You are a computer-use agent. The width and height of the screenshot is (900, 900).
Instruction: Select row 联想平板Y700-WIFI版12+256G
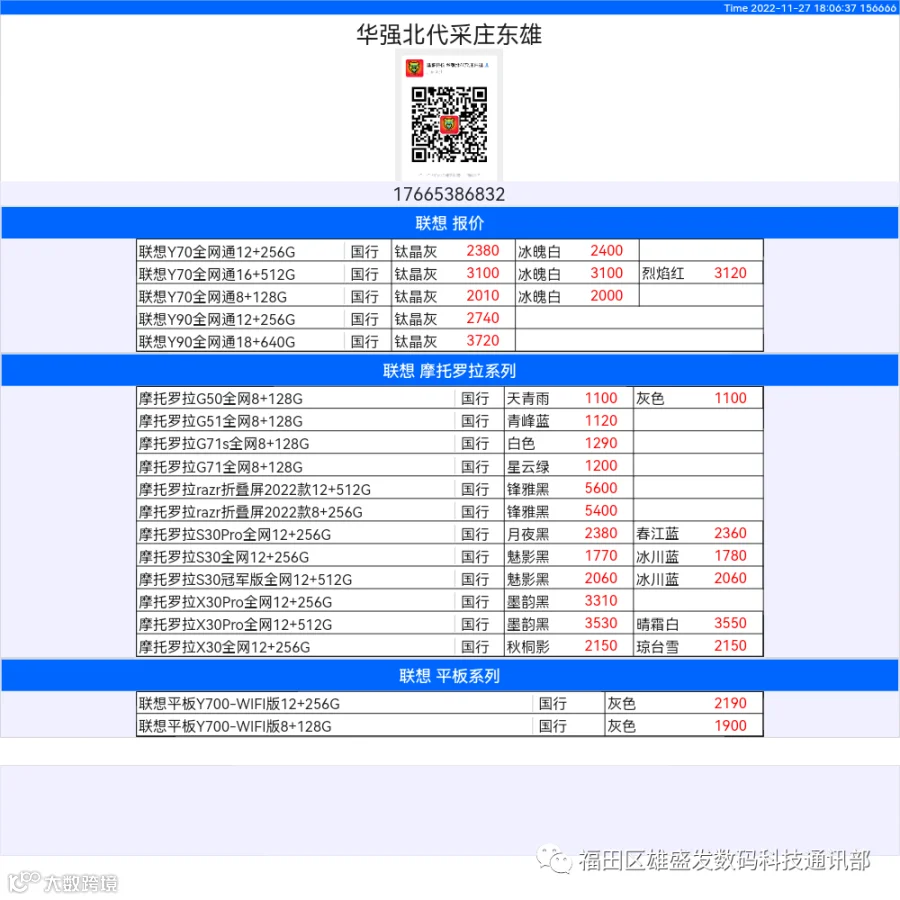pyautogui.click(x=449, y=703)
